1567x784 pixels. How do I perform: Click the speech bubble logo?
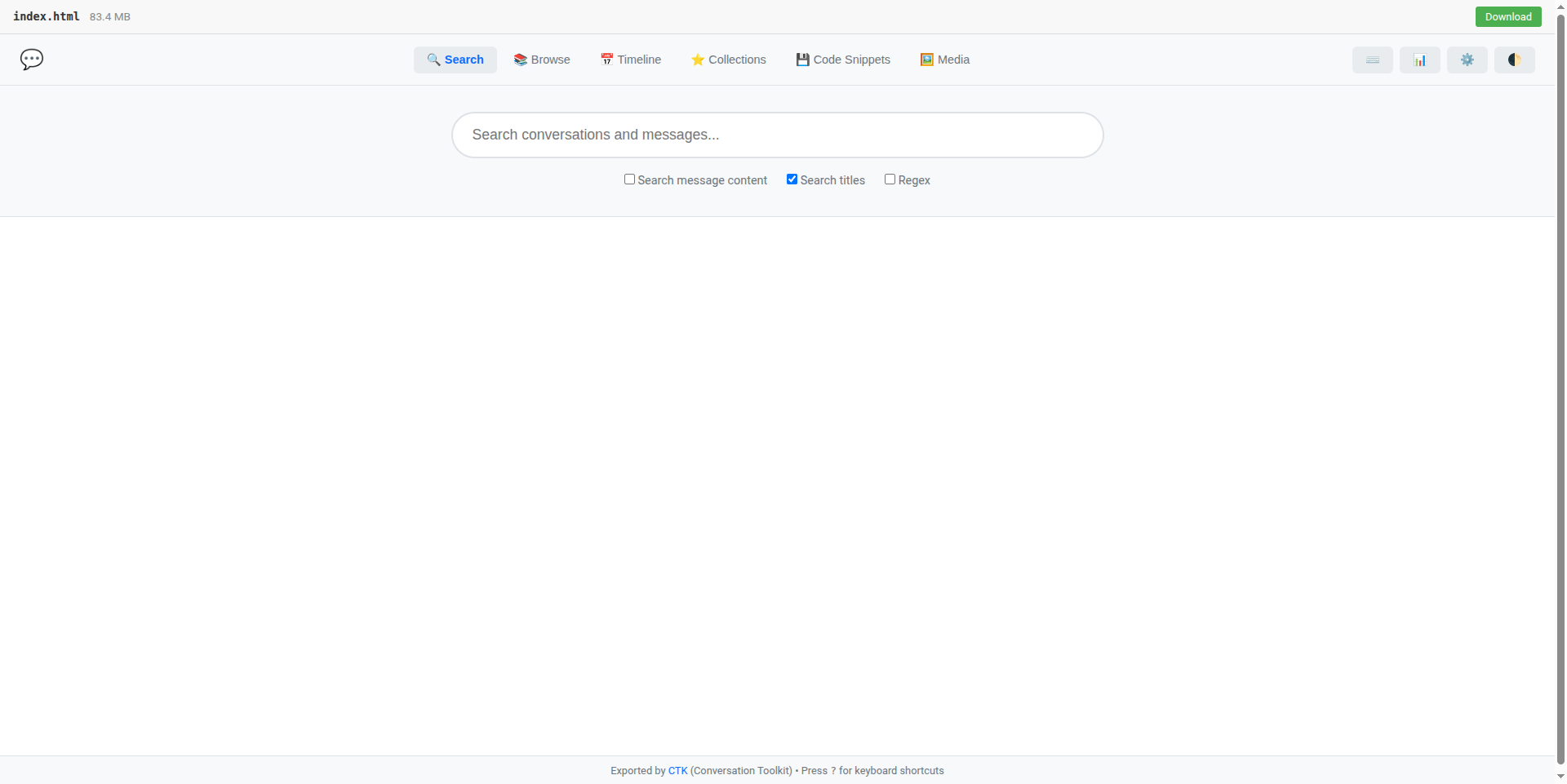[31, 59]
